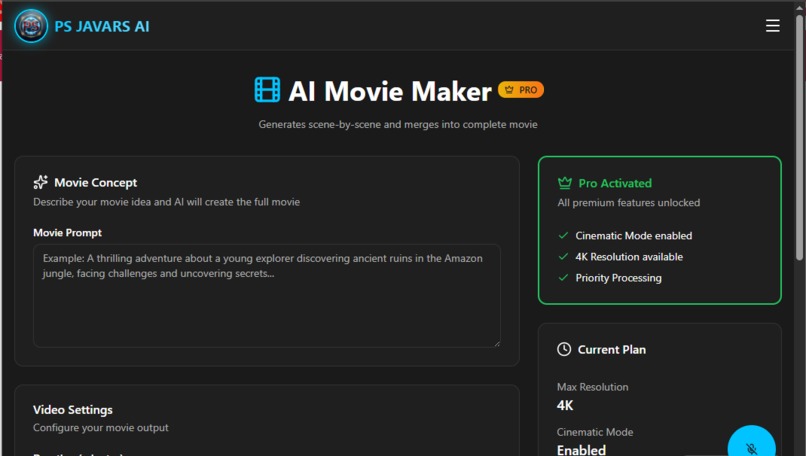
Task: Click the 'Cinematic Mode enabled' text
Action: 634,235
